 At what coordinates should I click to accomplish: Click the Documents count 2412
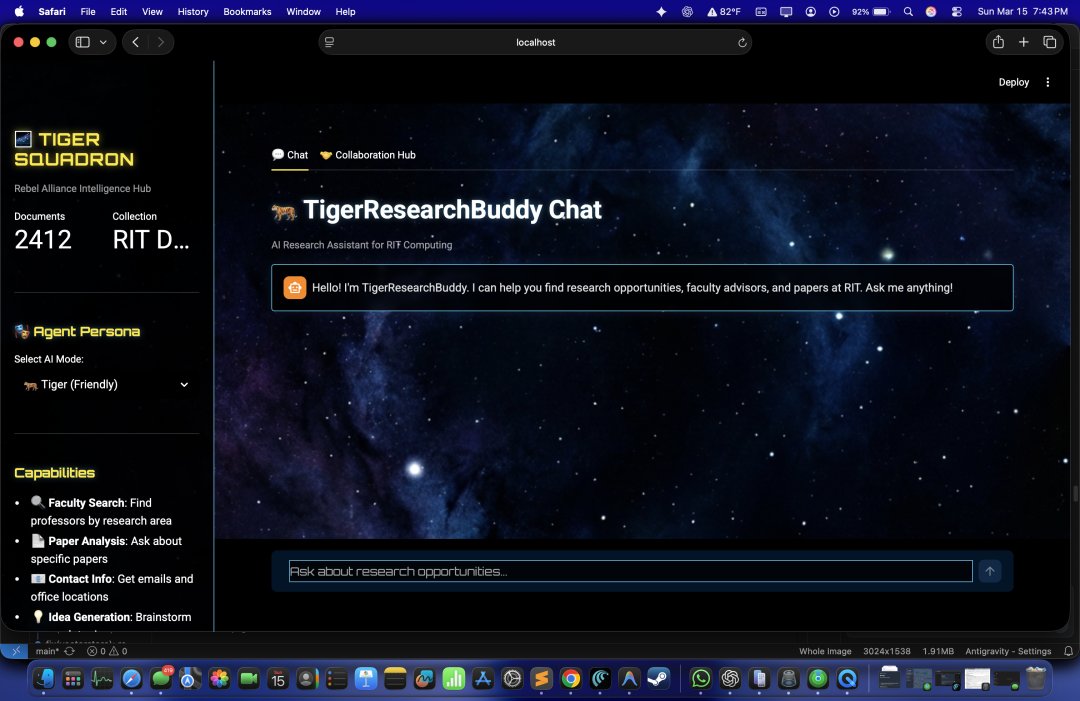pos(43,240)
